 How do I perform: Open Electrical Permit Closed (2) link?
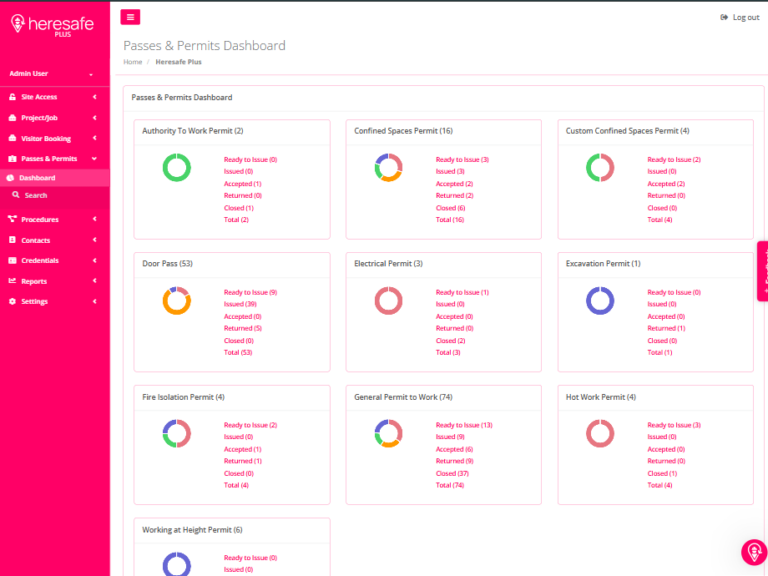(451, 341)
